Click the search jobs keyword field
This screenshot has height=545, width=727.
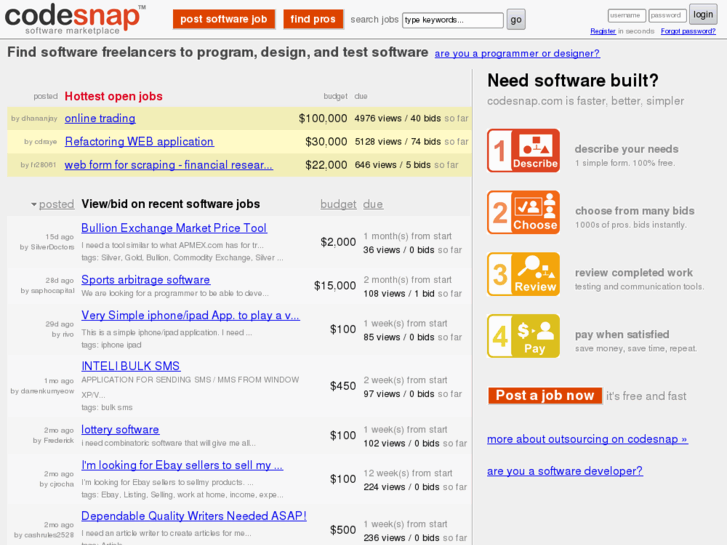tap(453, 20)
